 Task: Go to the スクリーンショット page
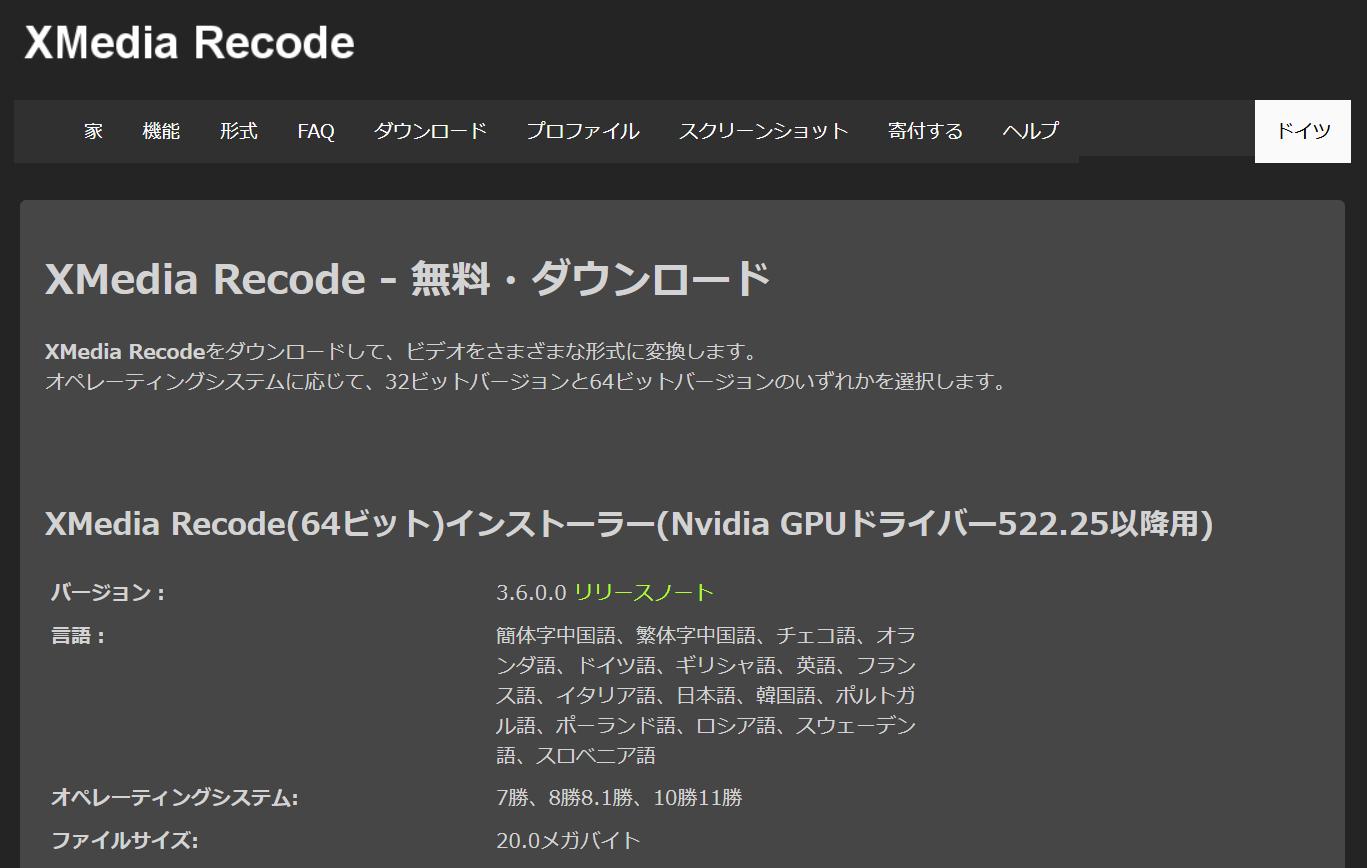[764, 131]
